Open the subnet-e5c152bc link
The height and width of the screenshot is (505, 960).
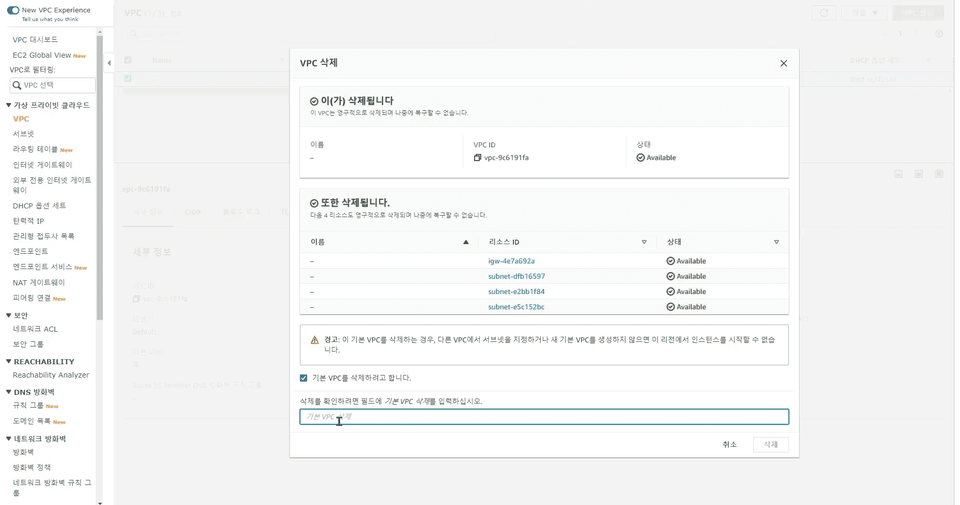point(516,307)
